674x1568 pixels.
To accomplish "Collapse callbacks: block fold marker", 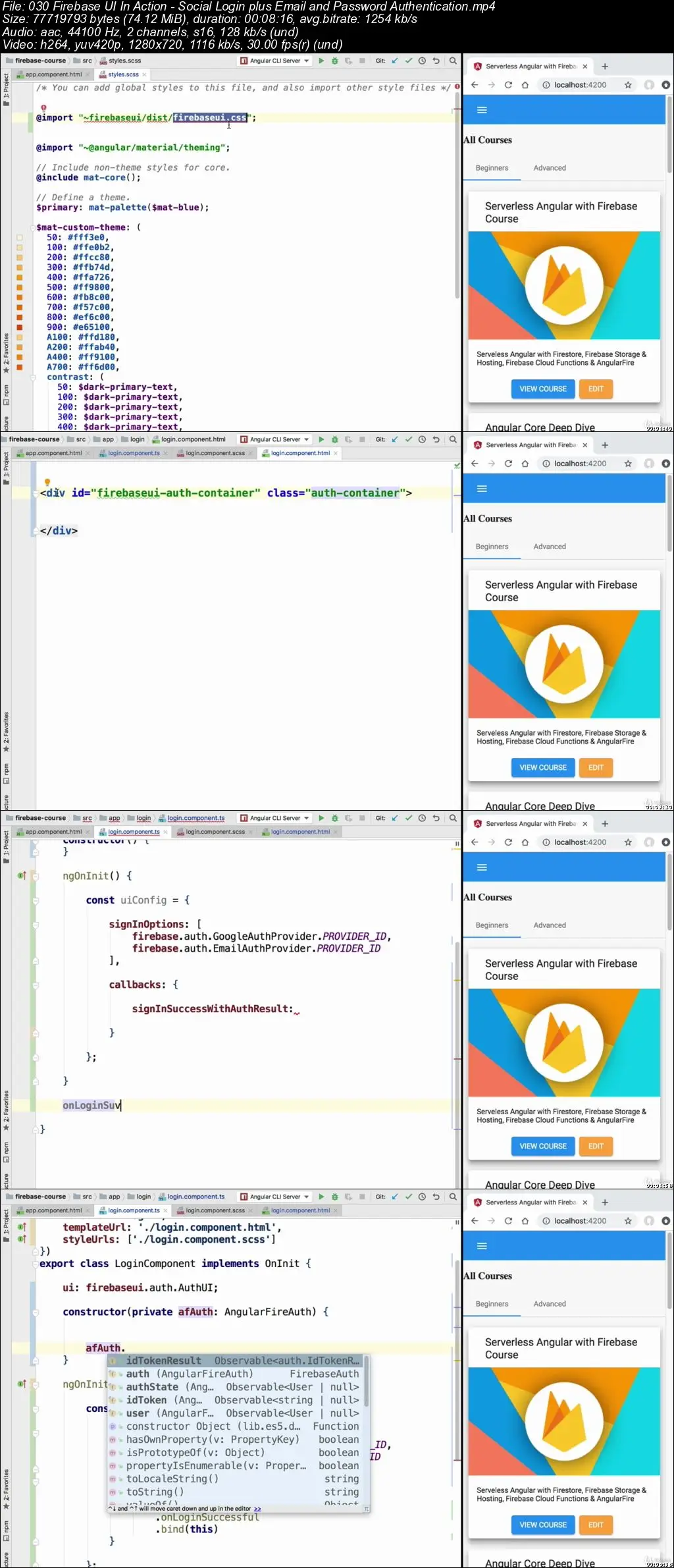I will pos(36,985).
